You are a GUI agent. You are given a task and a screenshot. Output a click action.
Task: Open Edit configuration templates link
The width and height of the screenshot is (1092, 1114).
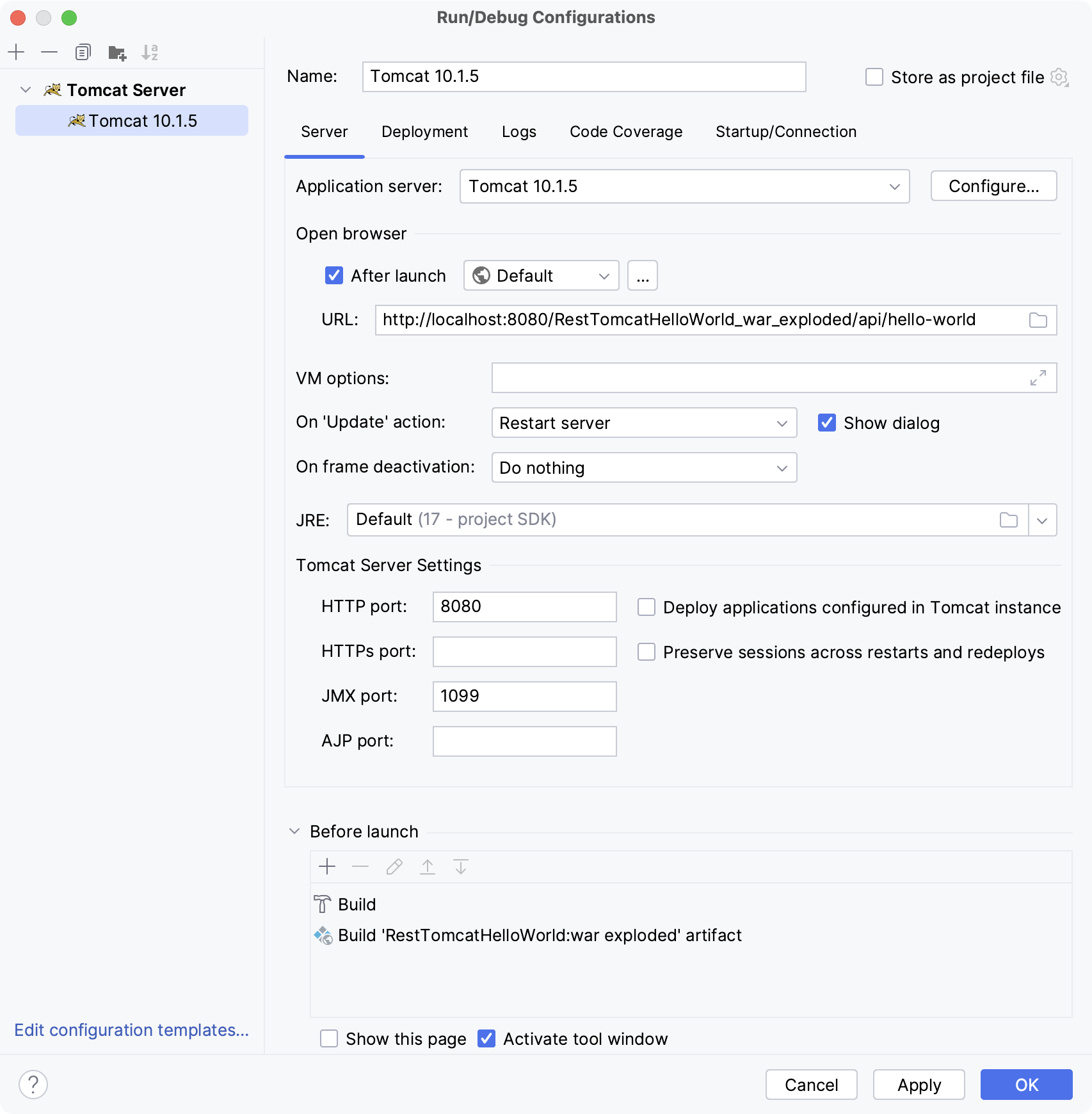[x=131, y=1030]
